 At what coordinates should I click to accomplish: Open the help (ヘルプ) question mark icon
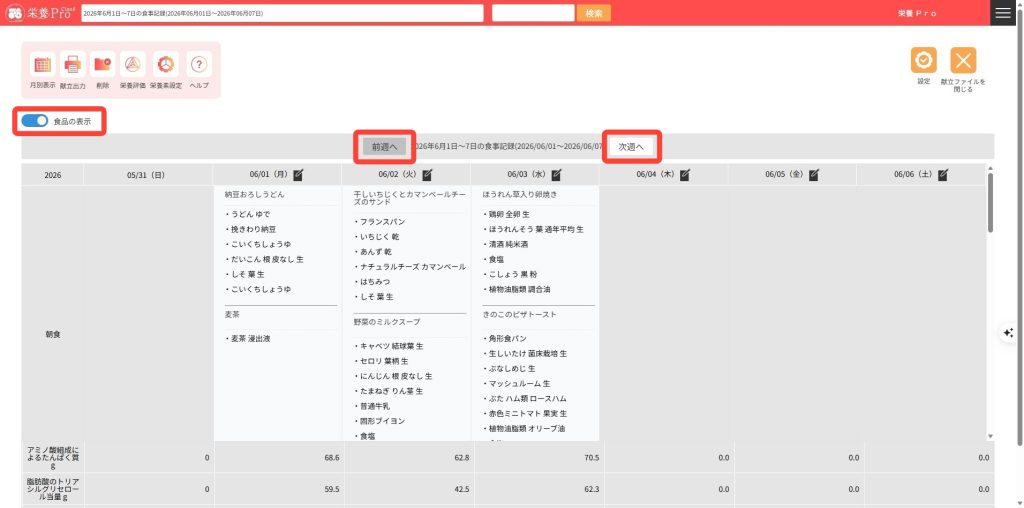point(199,65)
